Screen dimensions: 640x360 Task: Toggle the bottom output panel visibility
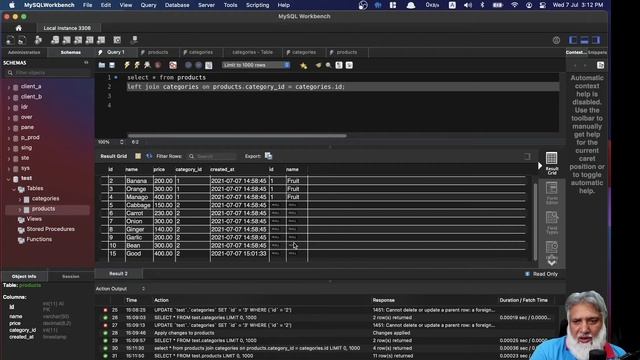click(x=584, y=40)
